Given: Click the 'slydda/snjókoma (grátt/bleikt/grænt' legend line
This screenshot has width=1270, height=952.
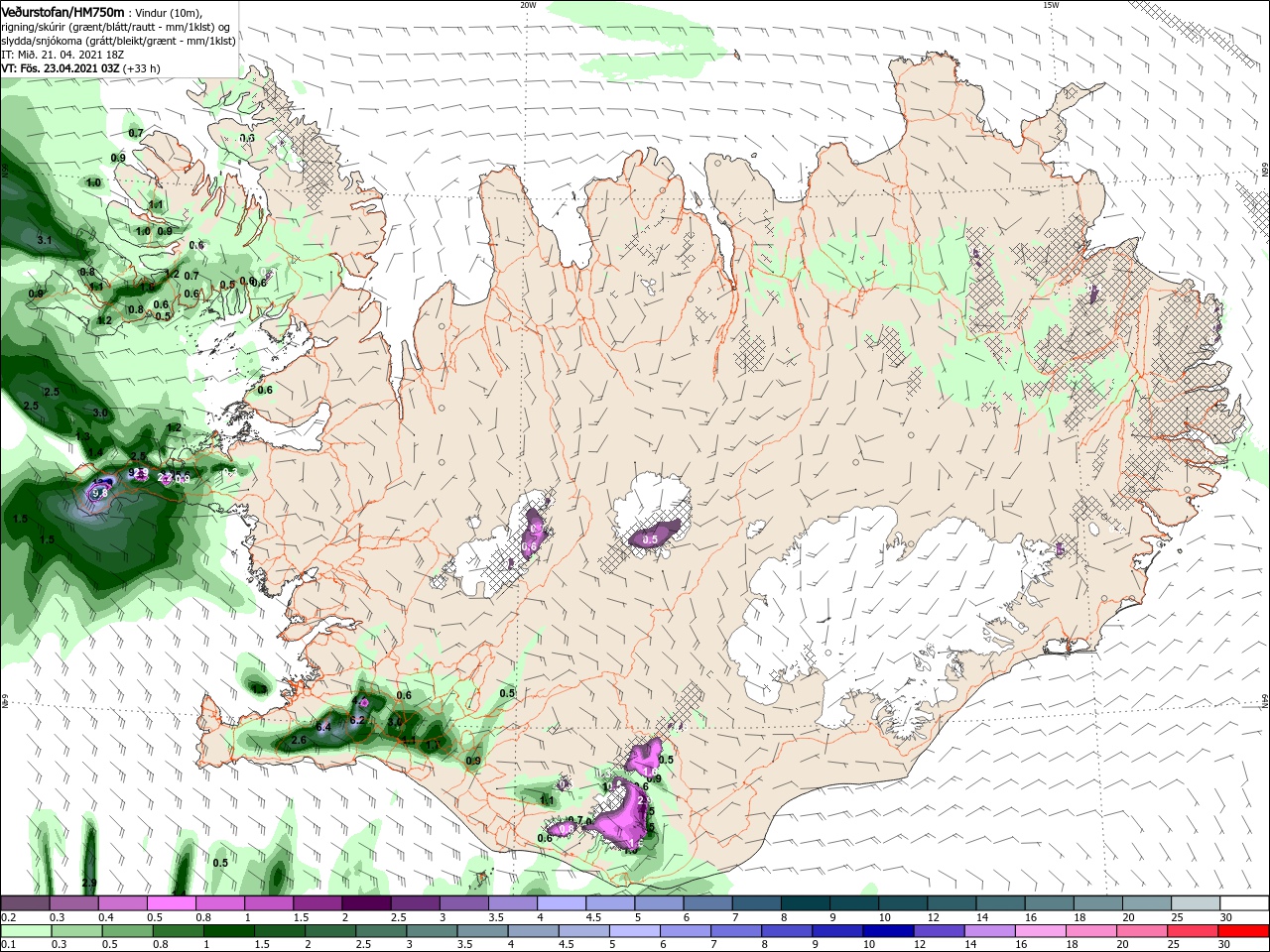Looking at the screenshot, I should tap(119, 41).
